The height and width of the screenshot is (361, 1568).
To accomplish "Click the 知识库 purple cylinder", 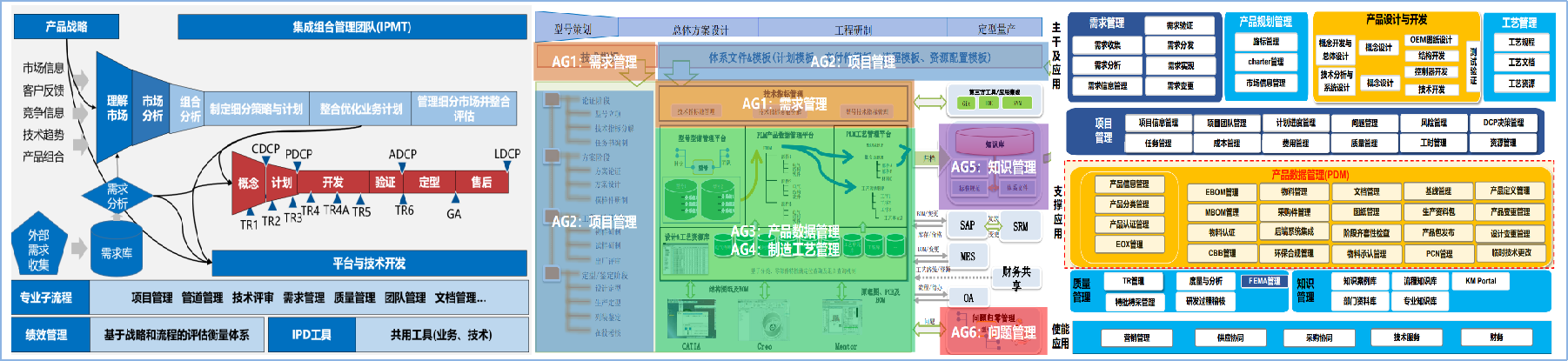I will (x=995, y=143).
